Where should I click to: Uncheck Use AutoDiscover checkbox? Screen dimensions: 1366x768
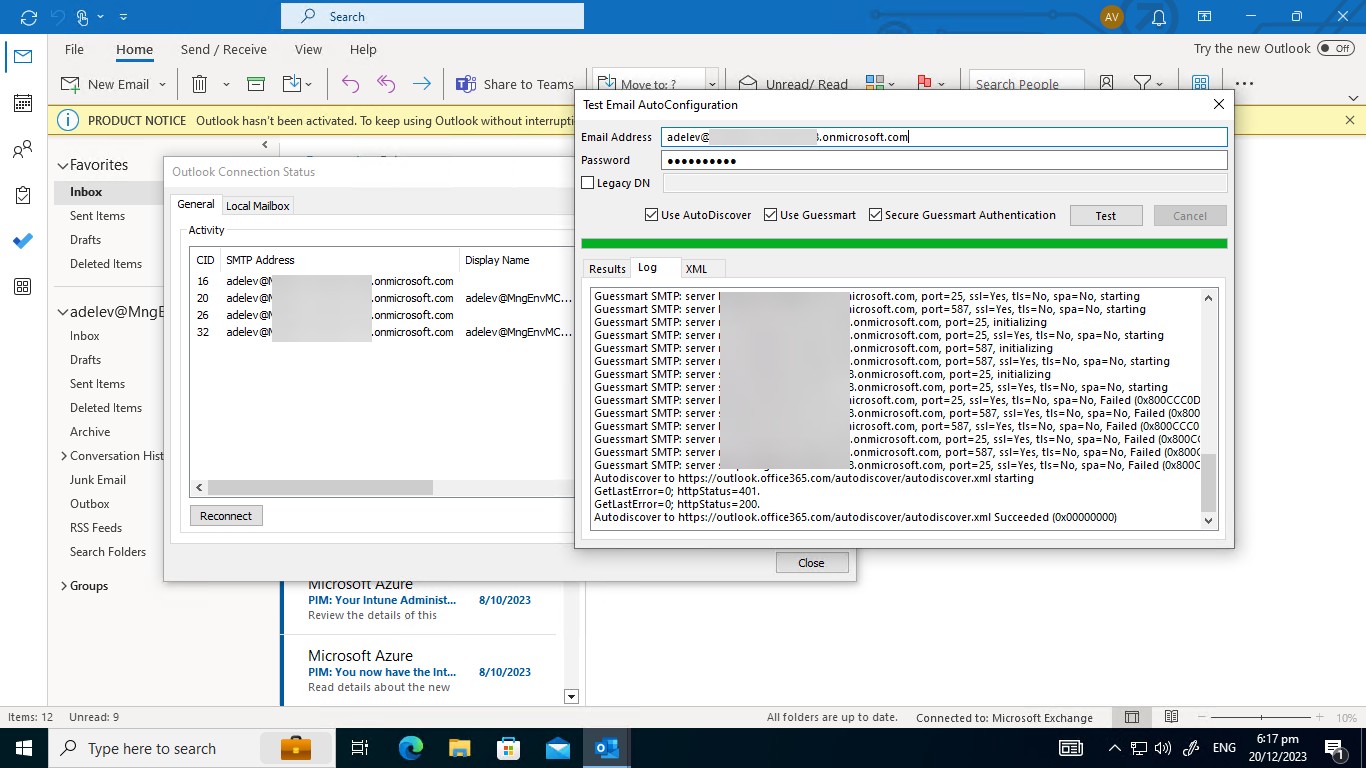coord(652,215)
